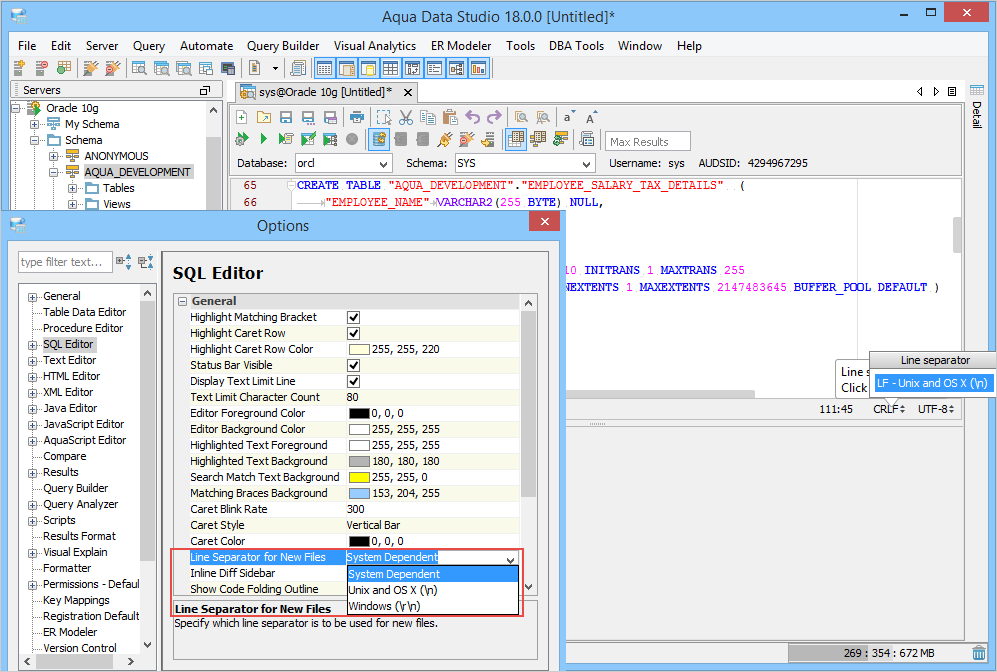The width and height of the screenshot is (997, 672).
Task: Click the Open file folder icon
Action: pyautogui.click(x=264, y=117)
